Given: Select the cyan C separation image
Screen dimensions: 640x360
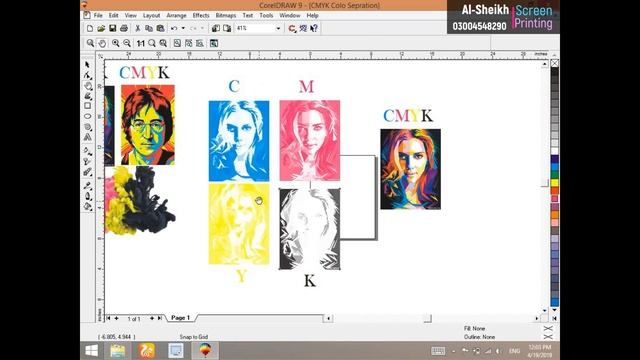Looking at the screenshot, I should pyautogui.click(x=239, y=141).
